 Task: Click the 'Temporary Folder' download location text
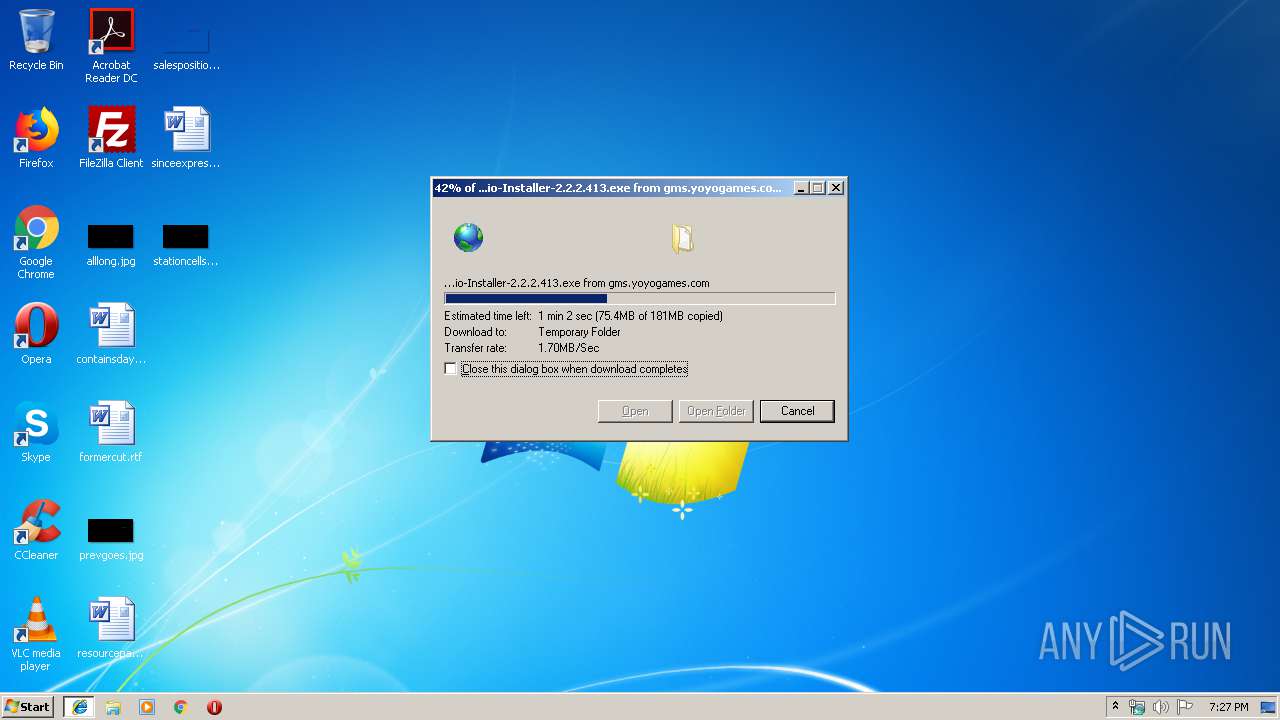579,332
